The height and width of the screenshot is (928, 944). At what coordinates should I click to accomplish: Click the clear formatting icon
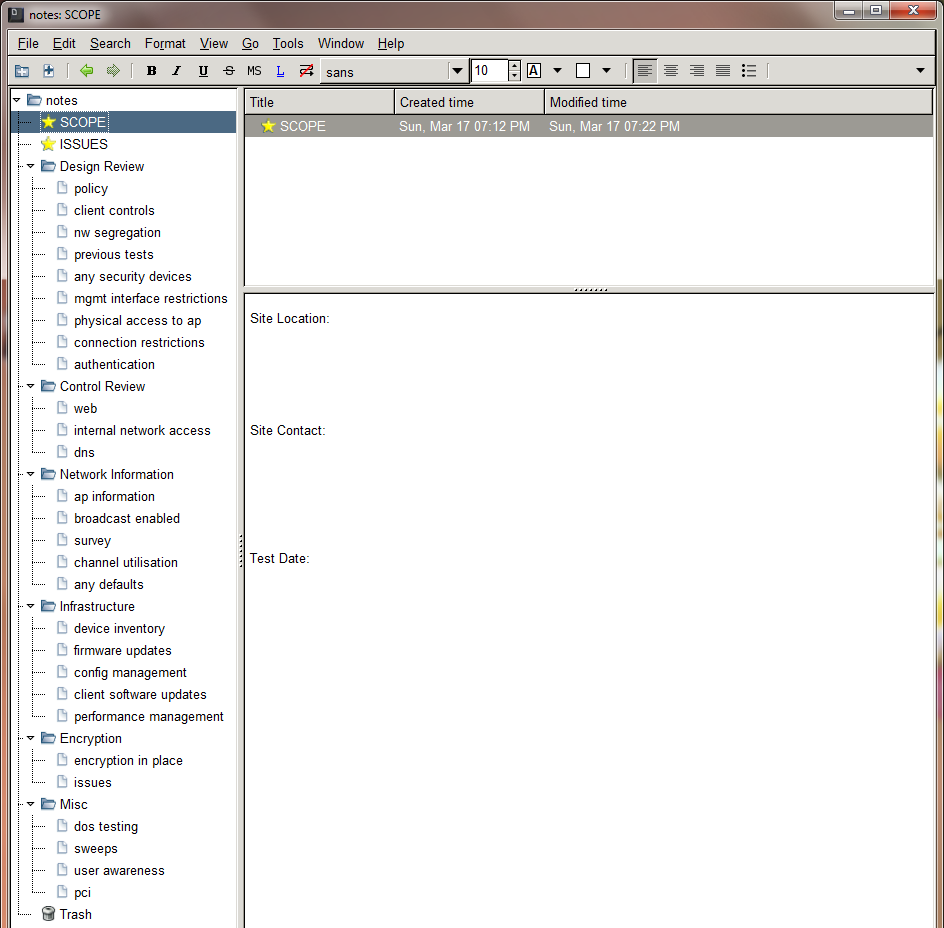[x=306, y=71]
